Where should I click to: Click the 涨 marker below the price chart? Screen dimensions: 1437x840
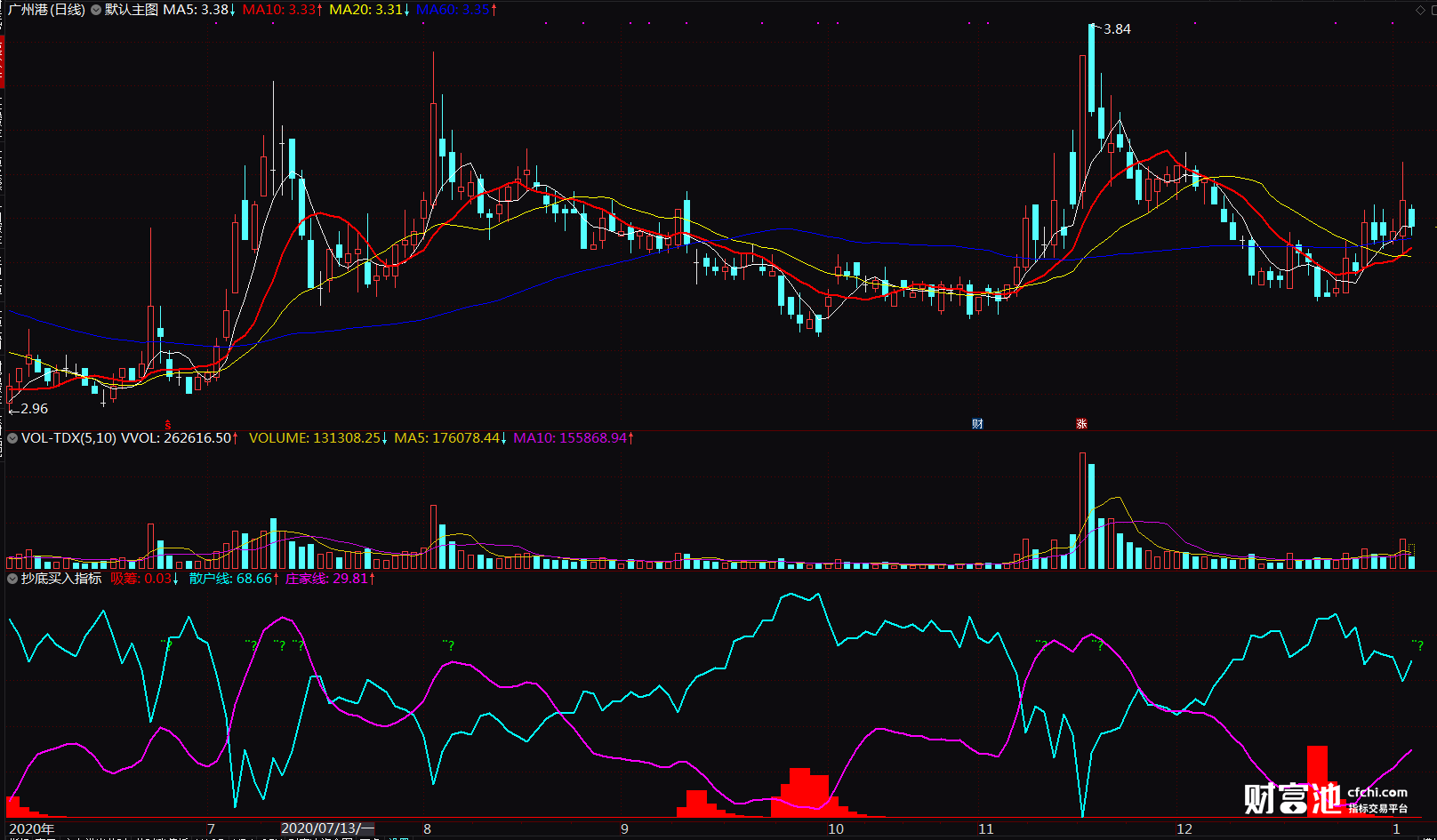1081,424
